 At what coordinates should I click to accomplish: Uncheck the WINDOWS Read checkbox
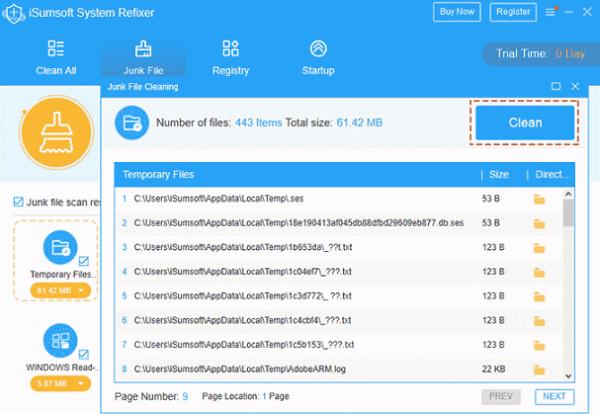(x=83, y=352)
